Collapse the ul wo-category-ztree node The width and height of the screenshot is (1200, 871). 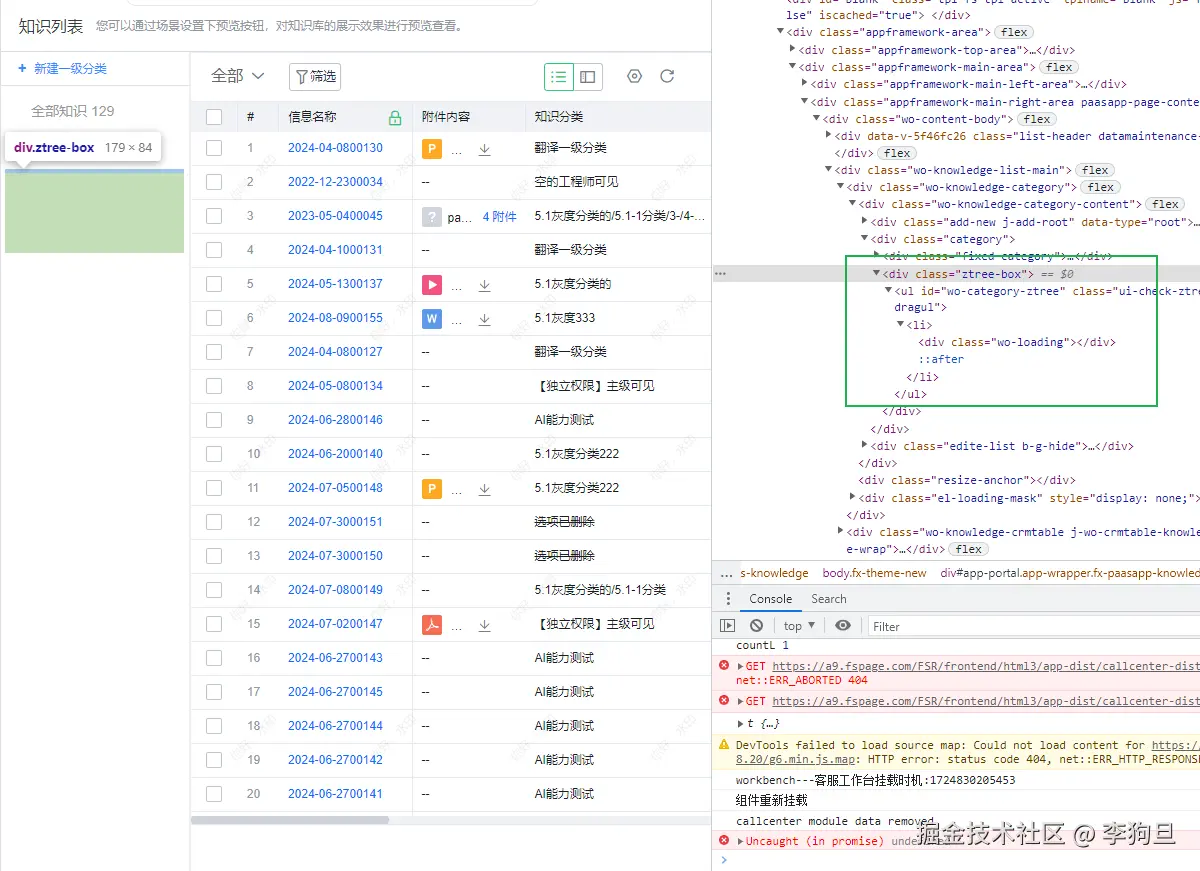pyautogui.click(x=888, y=291)
